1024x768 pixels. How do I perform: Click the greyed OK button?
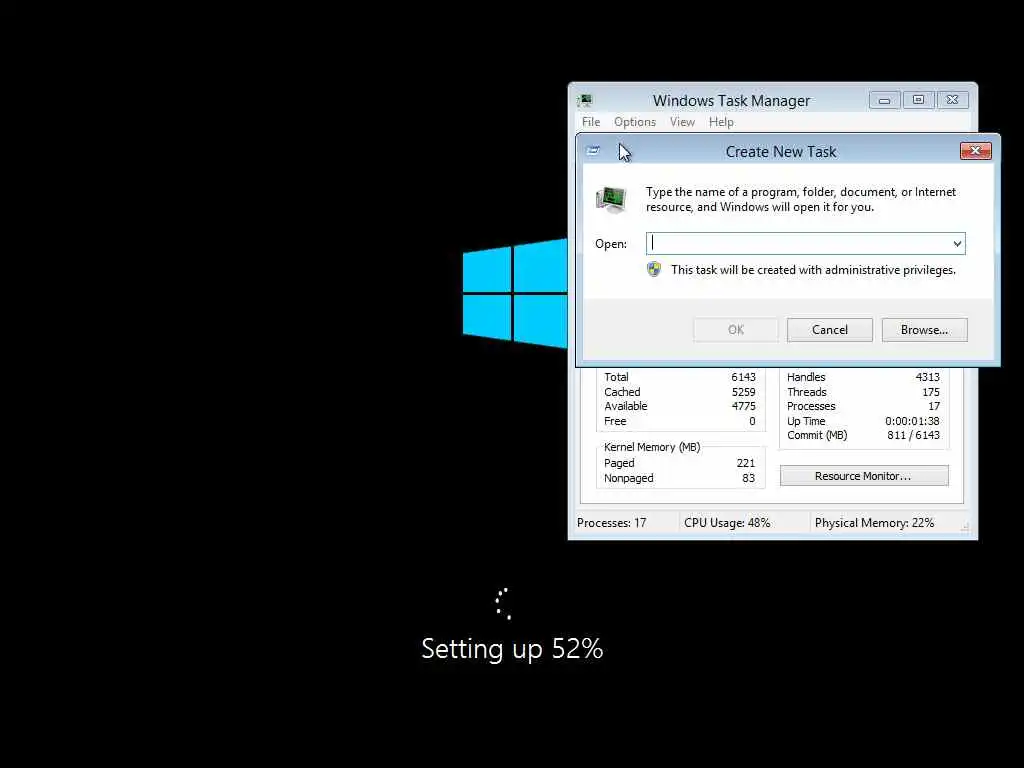[x=736, y=330]
